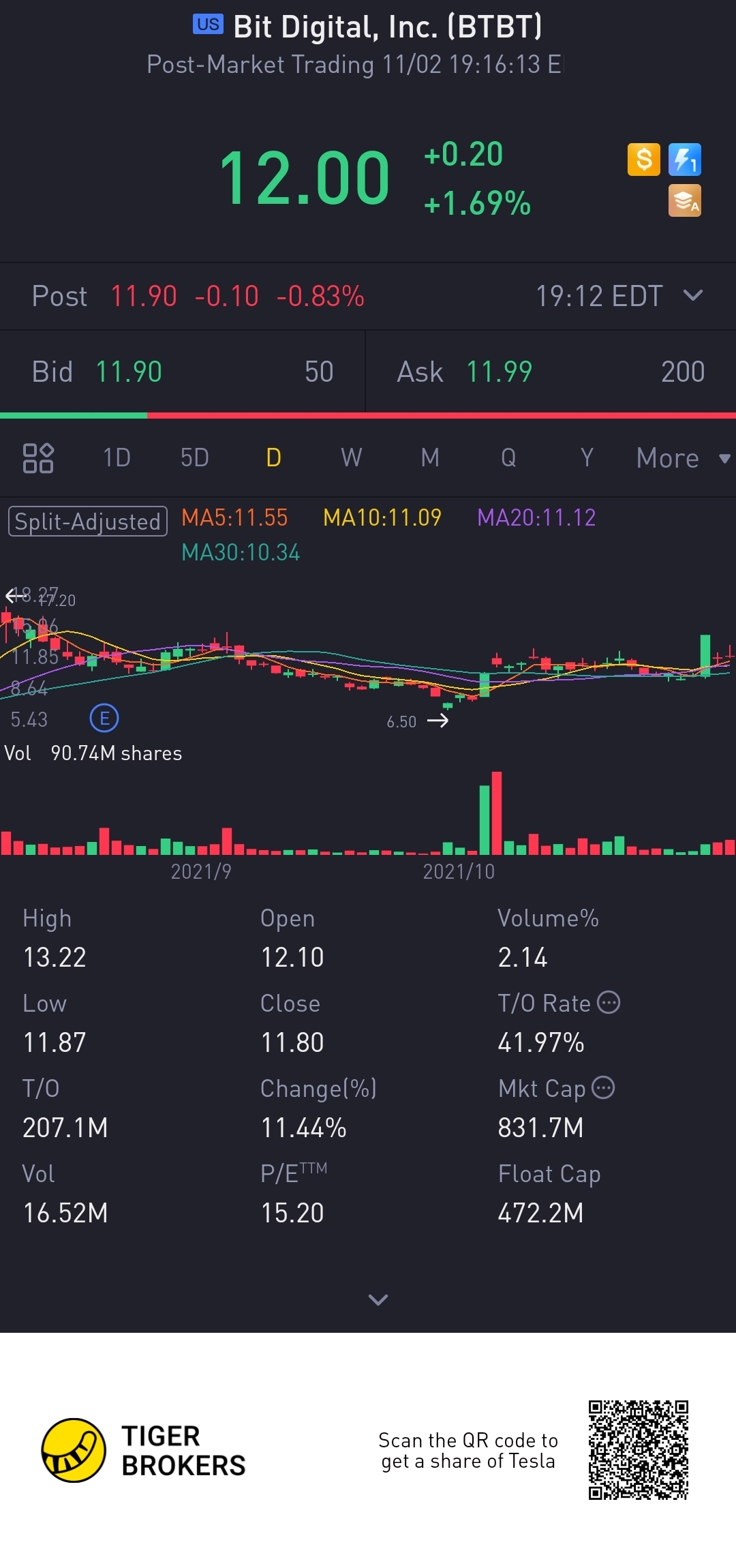This screenshot has width=736, height=1568.
Task: Switch to the 5D chart tab
Action: point(195,457)
